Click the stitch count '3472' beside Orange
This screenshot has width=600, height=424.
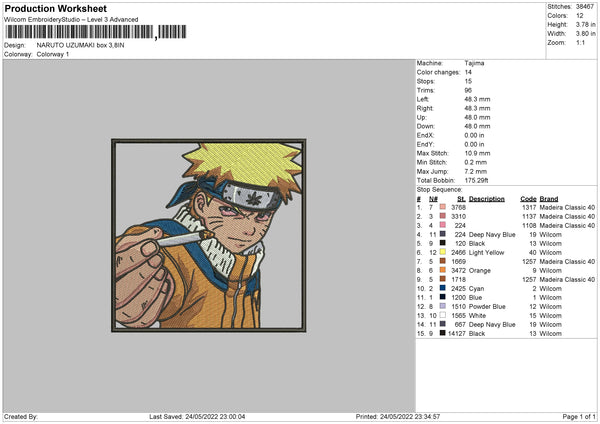458,270
